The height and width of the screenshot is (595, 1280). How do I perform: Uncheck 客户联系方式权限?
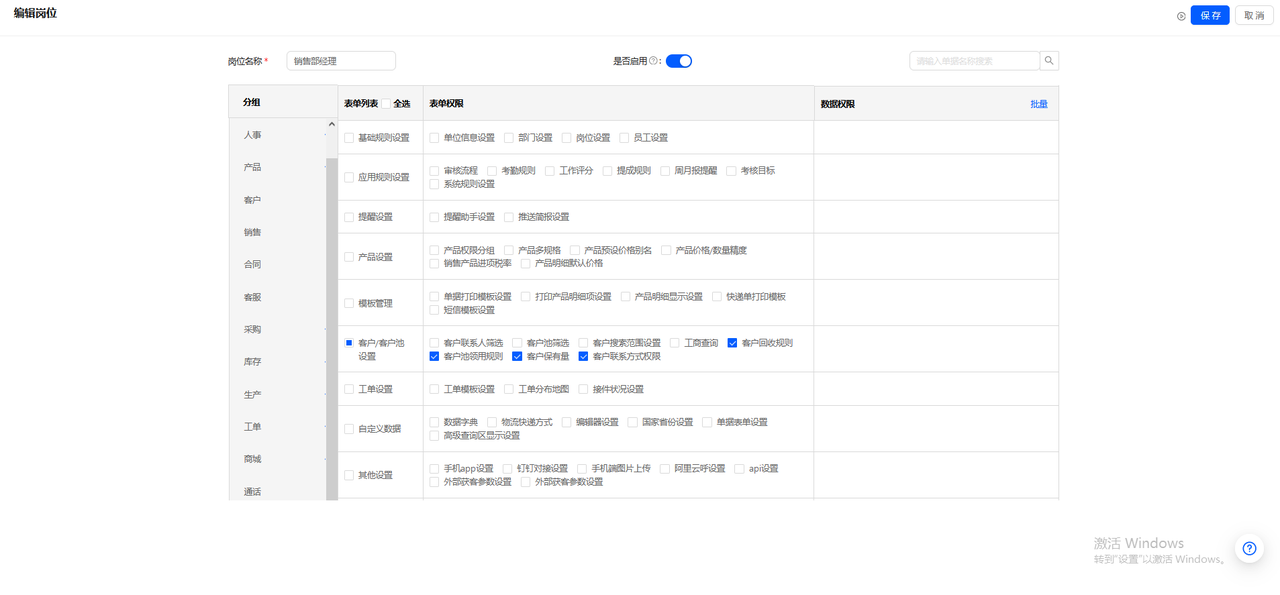tap(583, 356)
